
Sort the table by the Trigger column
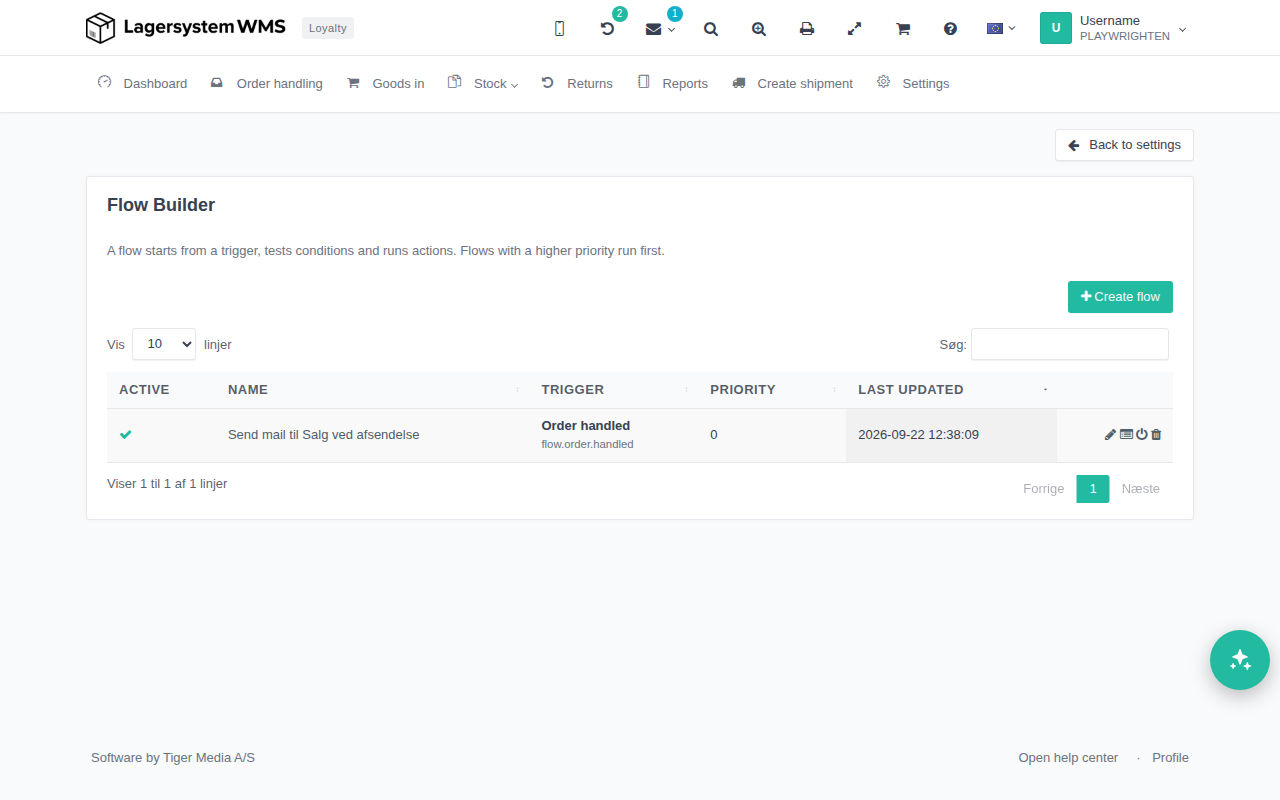pos(614,390)
